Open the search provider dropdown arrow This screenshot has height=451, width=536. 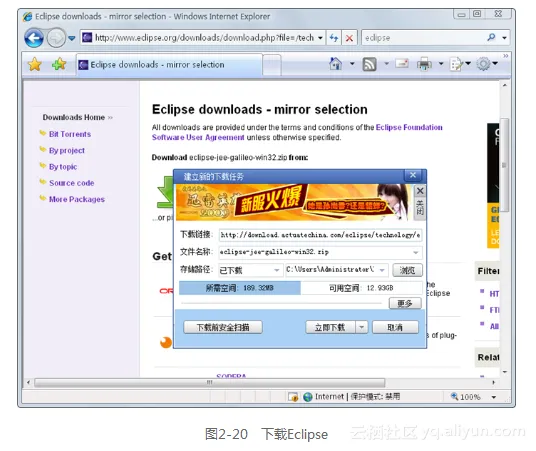(x=504, y=38)
